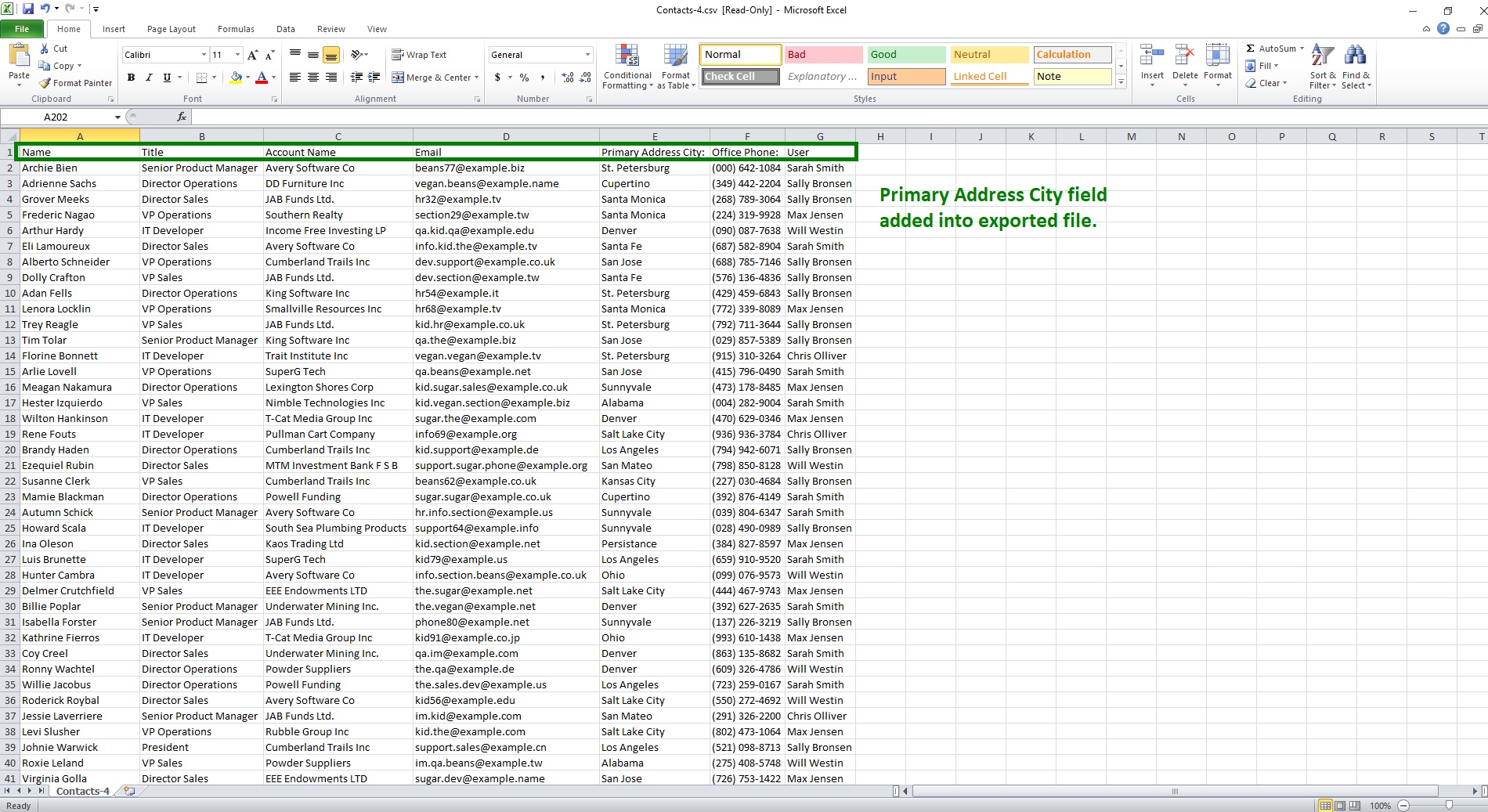Click Decrease Indent icon

point(356,78)
